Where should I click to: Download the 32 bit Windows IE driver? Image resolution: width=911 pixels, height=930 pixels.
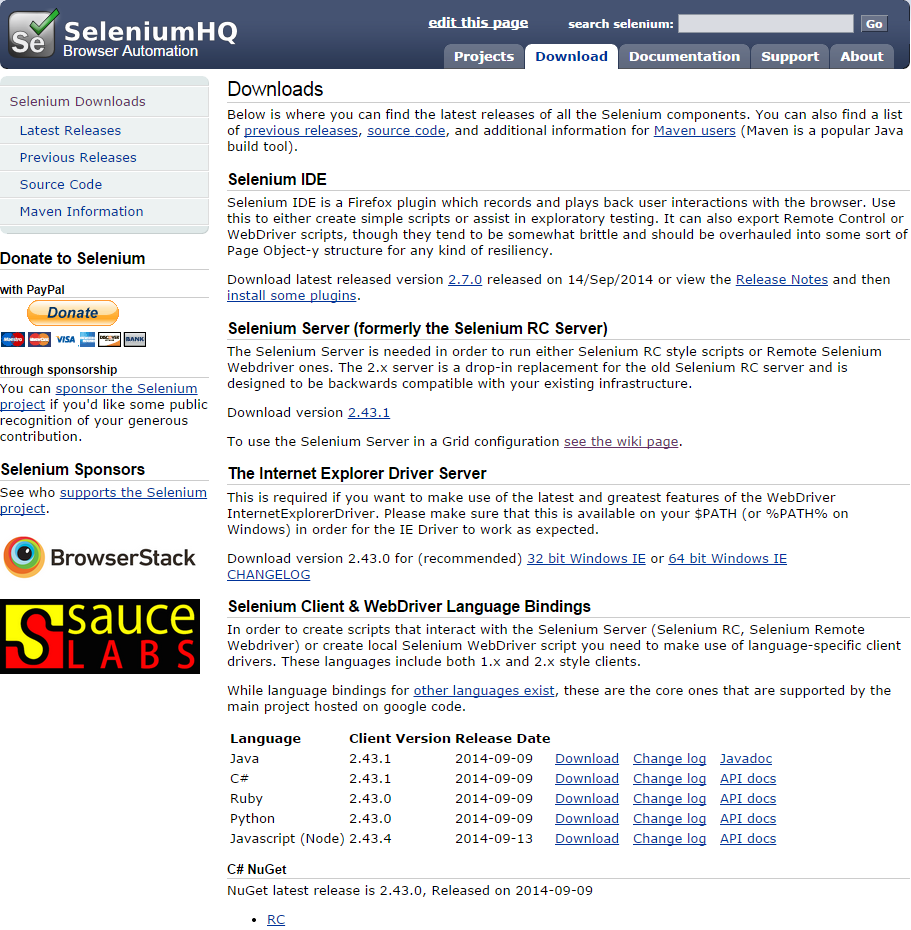(586, 558)
